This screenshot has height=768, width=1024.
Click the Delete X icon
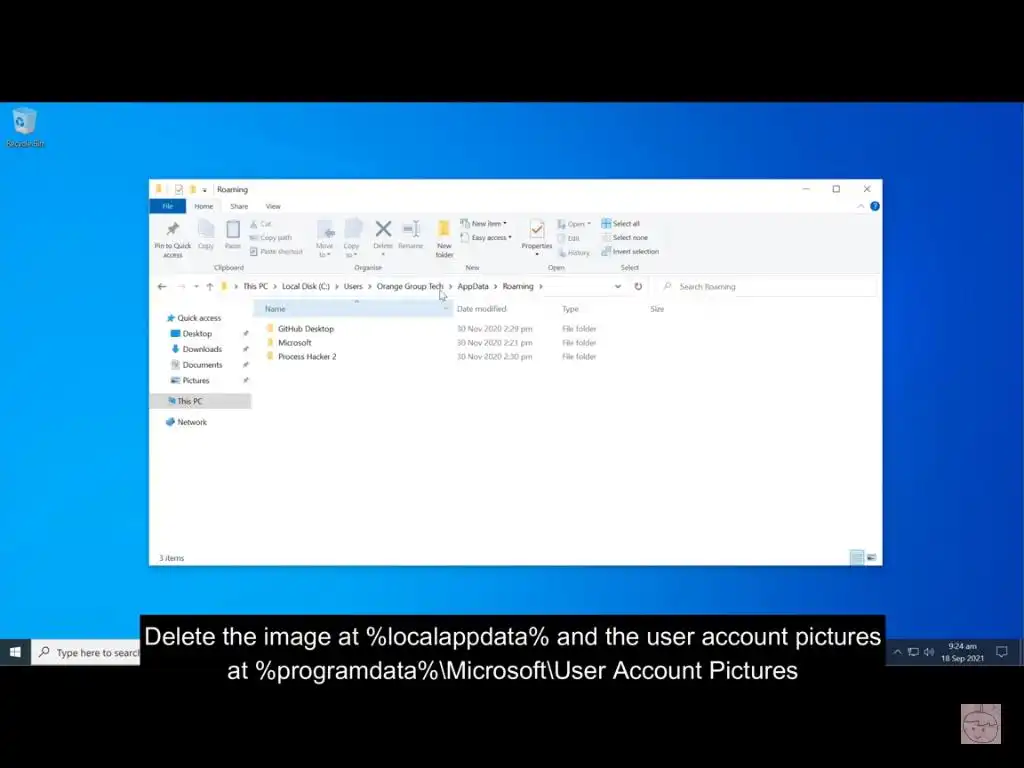383,230
